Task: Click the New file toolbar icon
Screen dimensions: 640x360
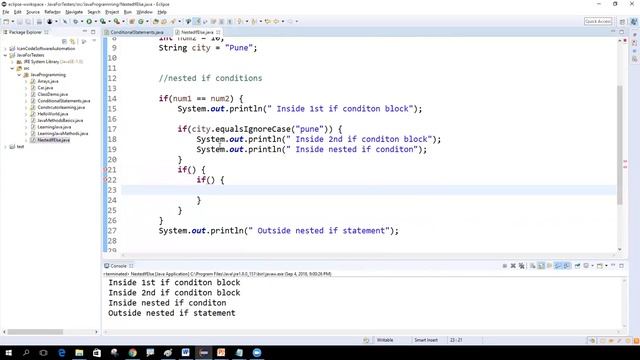Action: coord(6,21)
